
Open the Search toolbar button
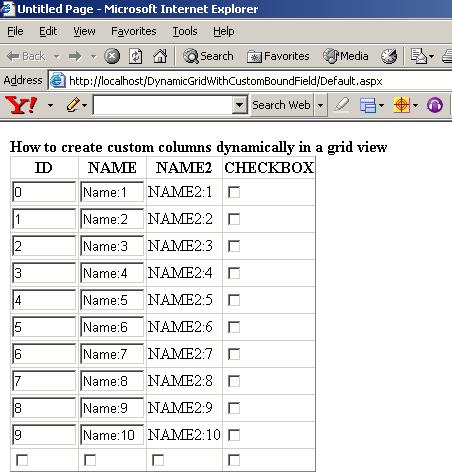coord(208,56)
